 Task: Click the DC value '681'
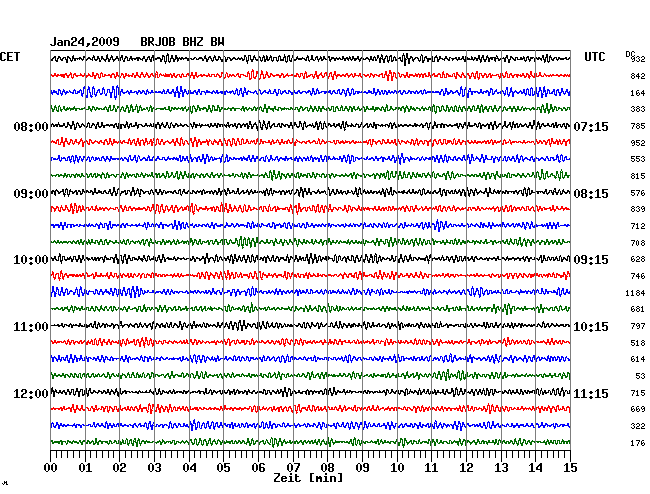(638, 309)
